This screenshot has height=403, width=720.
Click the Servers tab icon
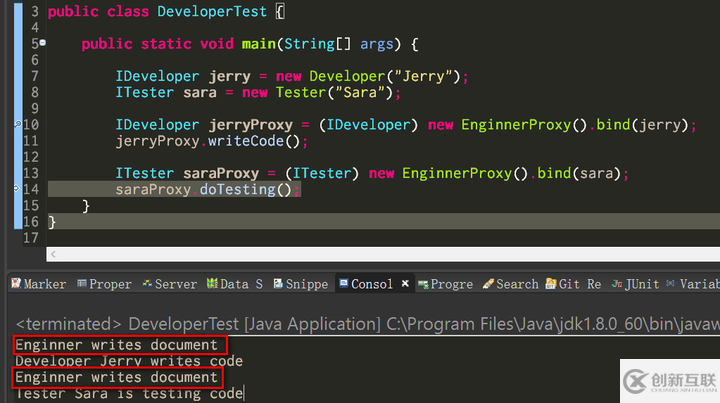(147, 284)
